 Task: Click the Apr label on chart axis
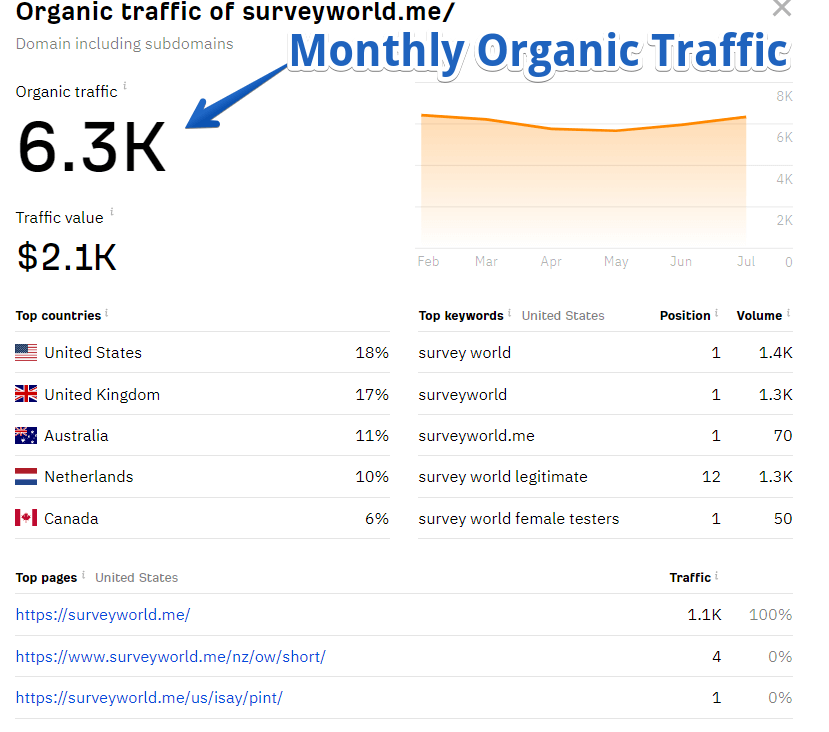(x=551, y=262)
